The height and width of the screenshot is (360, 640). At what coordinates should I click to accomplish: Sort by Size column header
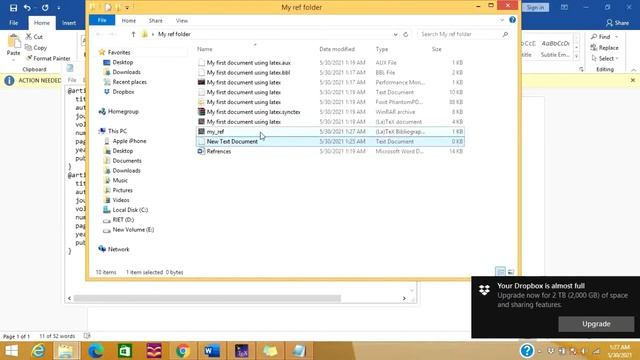(436, 49)
